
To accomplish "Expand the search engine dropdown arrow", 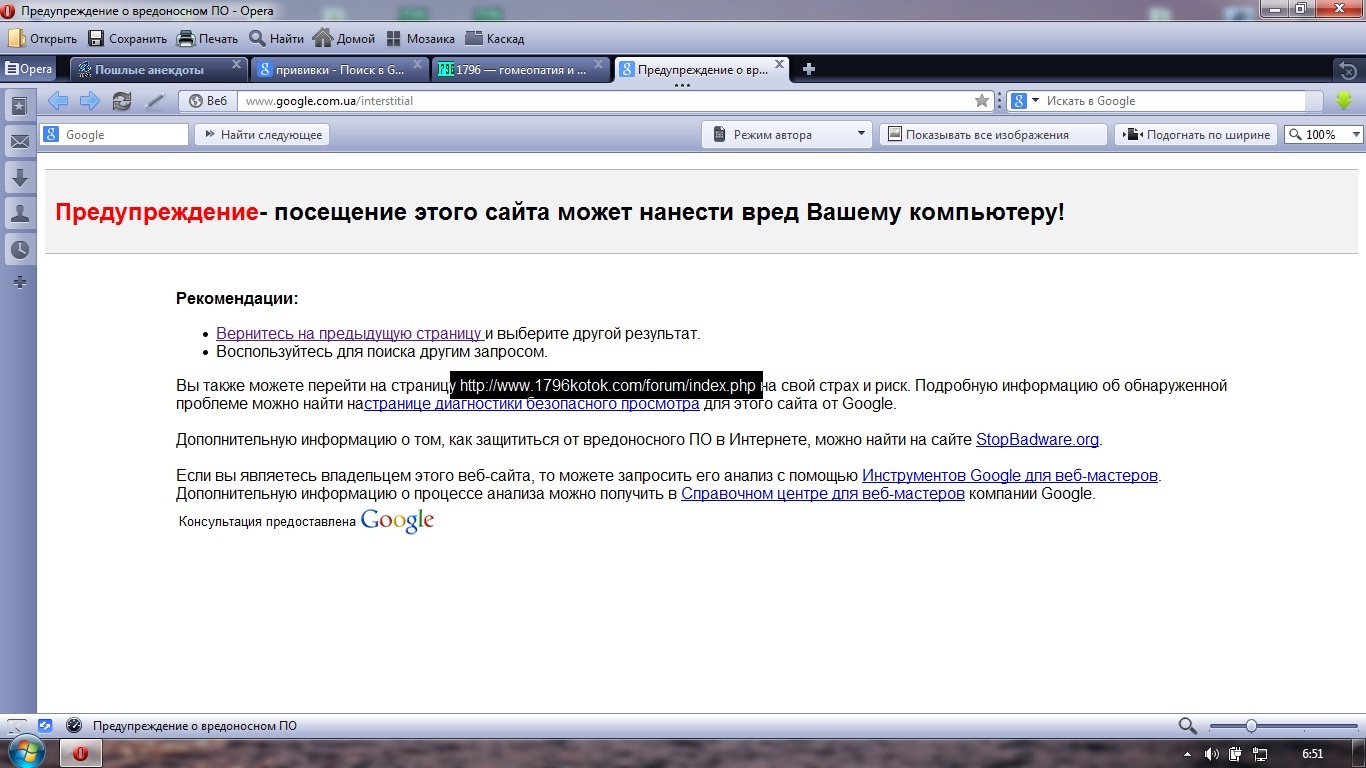I will point(1035,101).
